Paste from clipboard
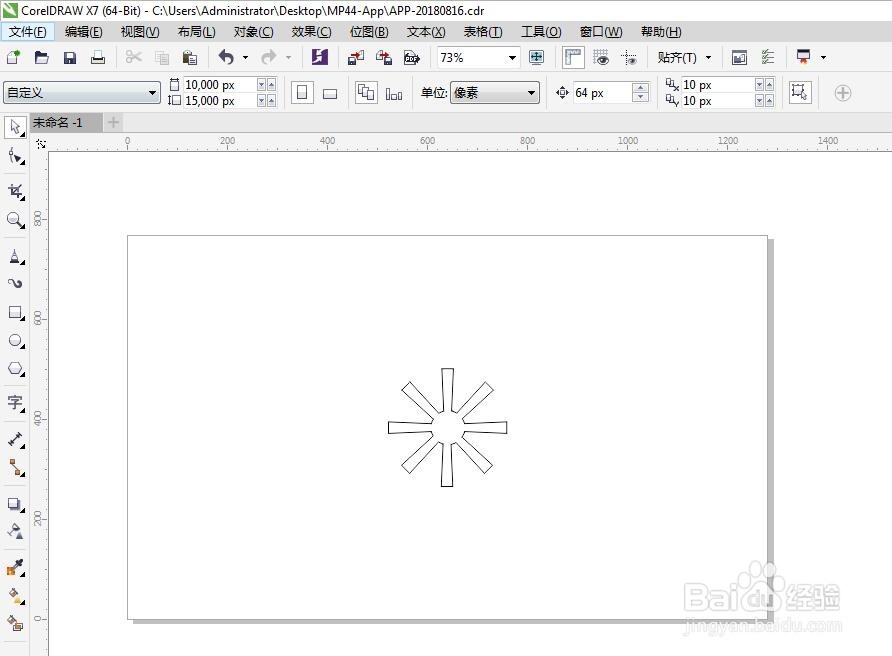 point(189,57)
